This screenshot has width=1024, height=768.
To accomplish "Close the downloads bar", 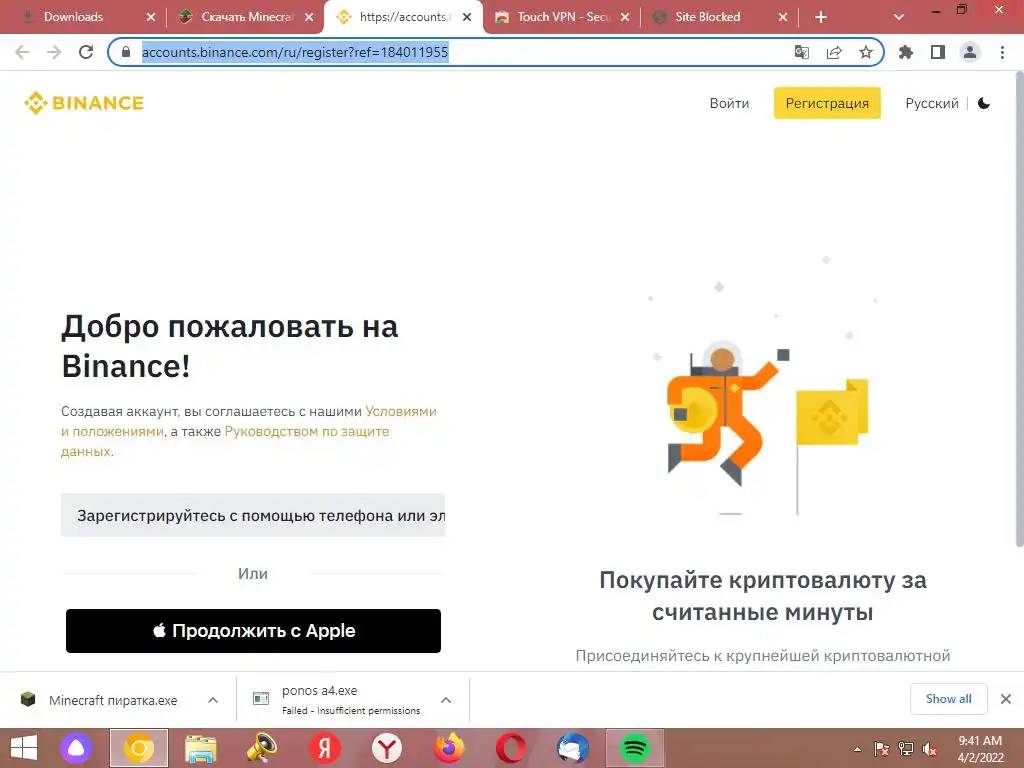I will click(x=1006, y=699).
